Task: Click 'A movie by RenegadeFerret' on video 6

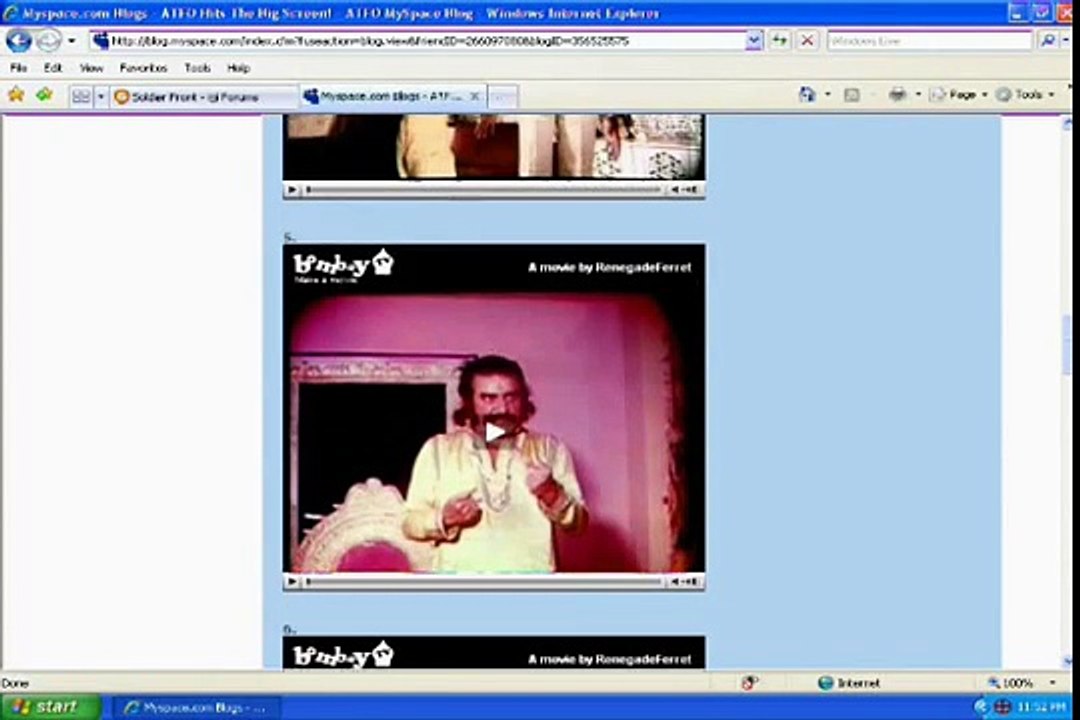Action: coord(610,659)
